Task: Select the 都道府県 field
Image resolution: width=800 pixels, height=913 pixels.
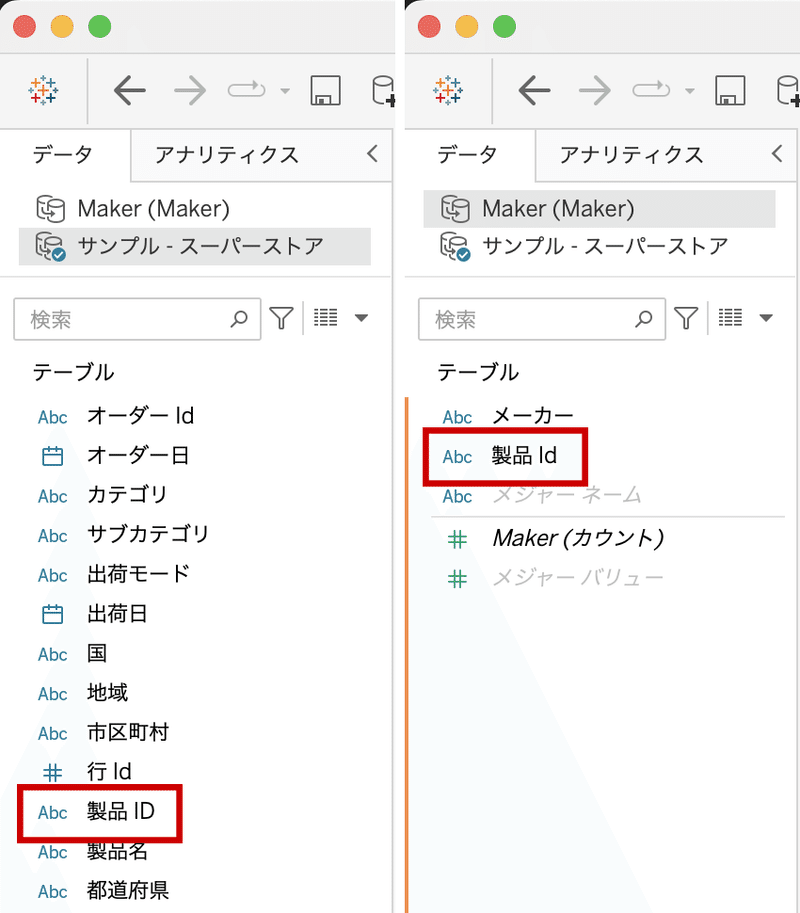Action: point(128,891)
